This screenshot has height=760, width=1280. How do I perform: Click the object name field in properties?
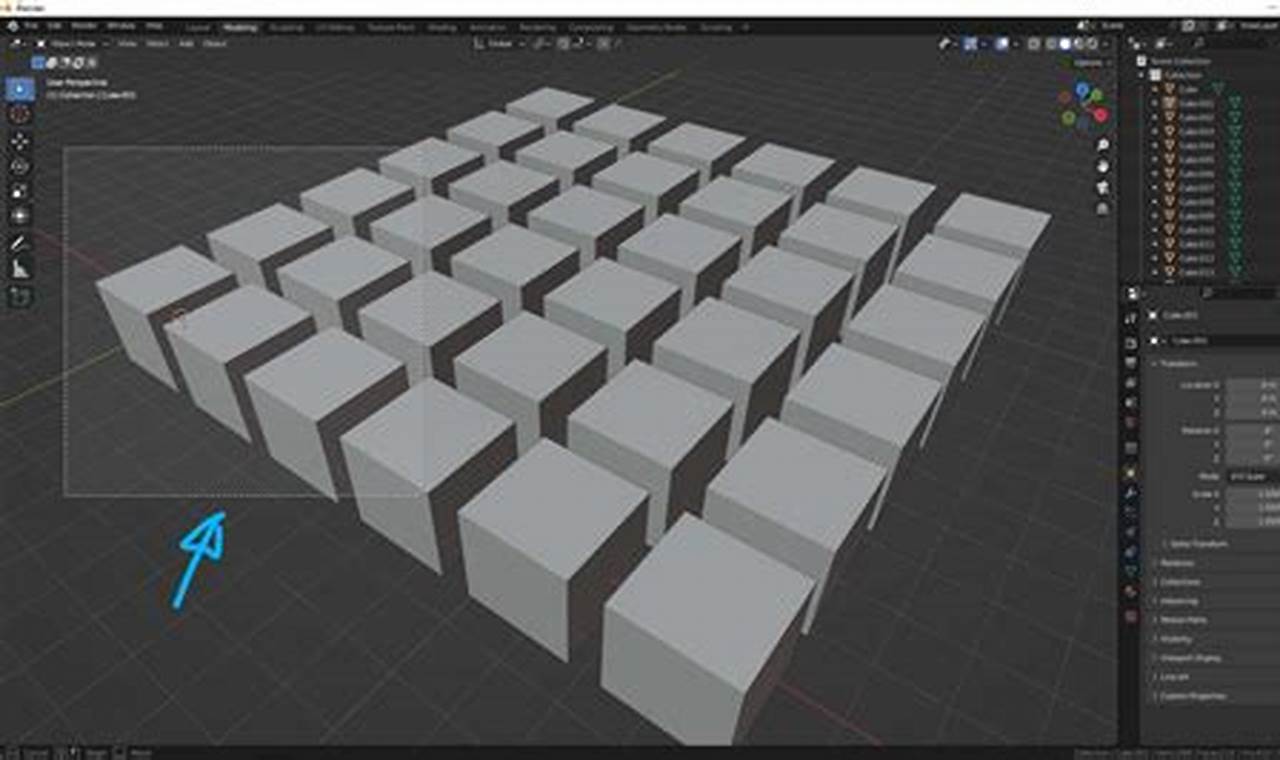(x=1226, y=340)
